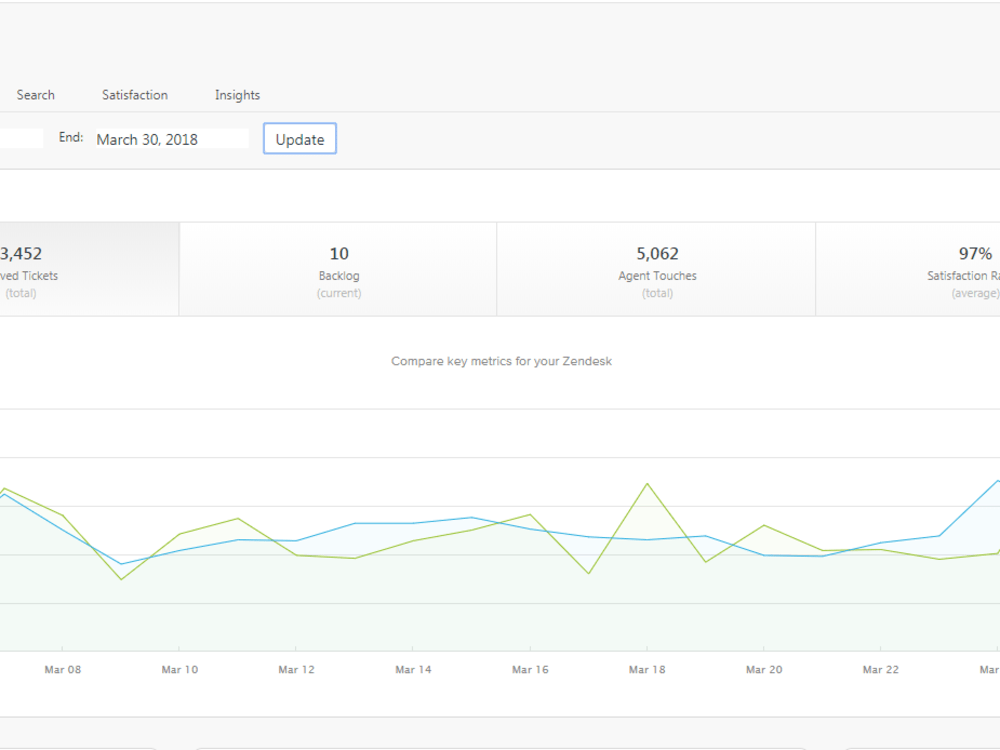The height and width of the screenshot is (750, 1000).
Task: Click the green line peak at Mar 18
Action: click(x=647, y=484)
